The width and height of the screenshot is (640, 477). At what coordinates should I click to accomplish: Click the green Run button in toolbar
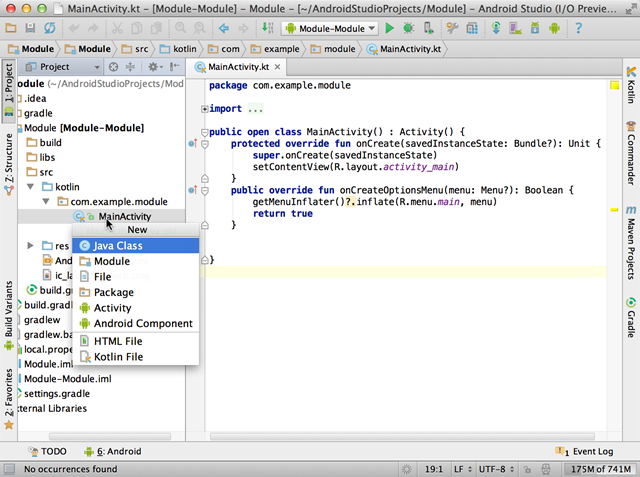tap(390, 28)
